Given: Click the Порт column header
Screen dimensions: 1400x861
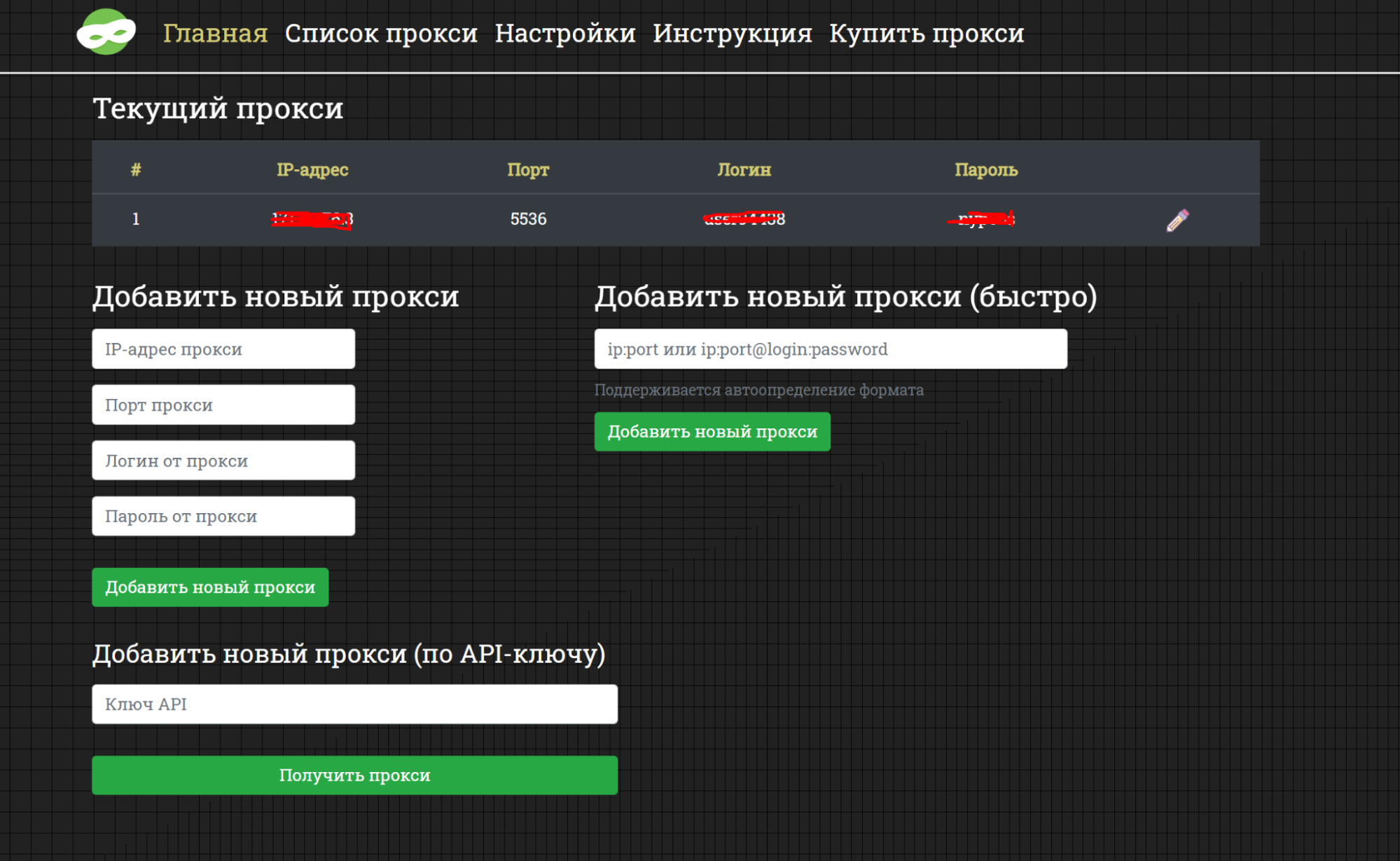Looking at the screenshot, I should [528, 169].
